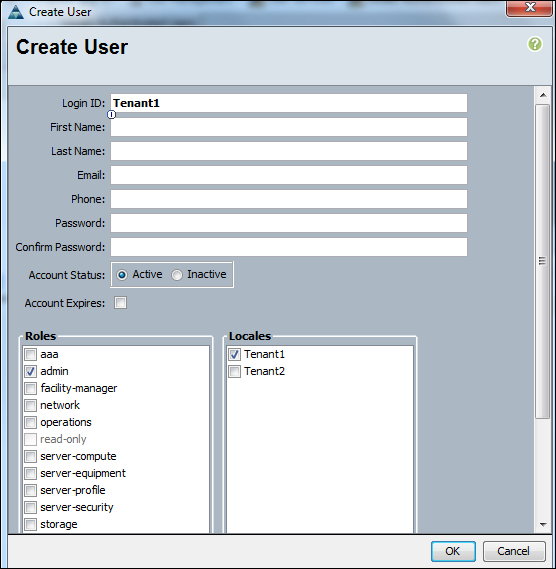Click the Cancel button
This screenshot has width=556, height=569.
point(514,551)
